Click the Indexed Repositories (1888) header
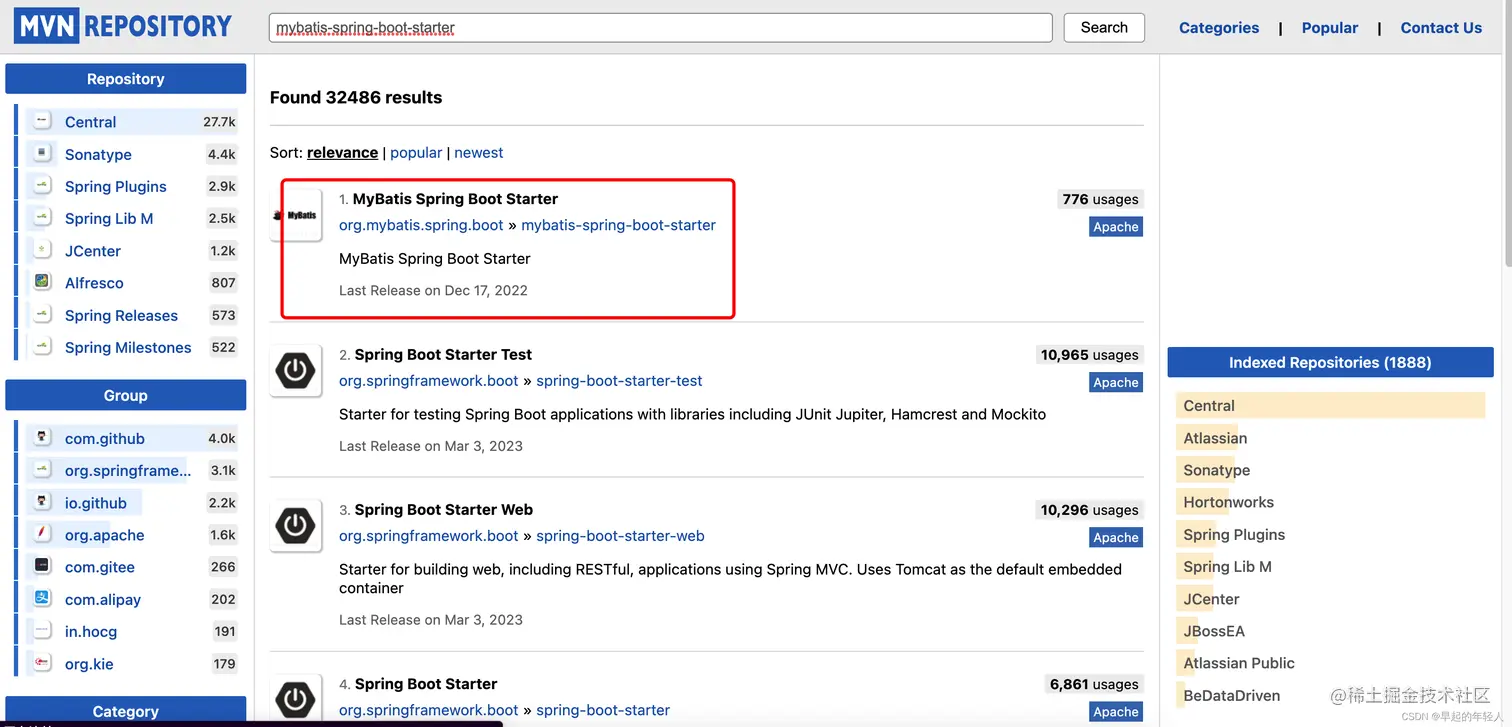The image size is (1512, 727). (1330, 362)
